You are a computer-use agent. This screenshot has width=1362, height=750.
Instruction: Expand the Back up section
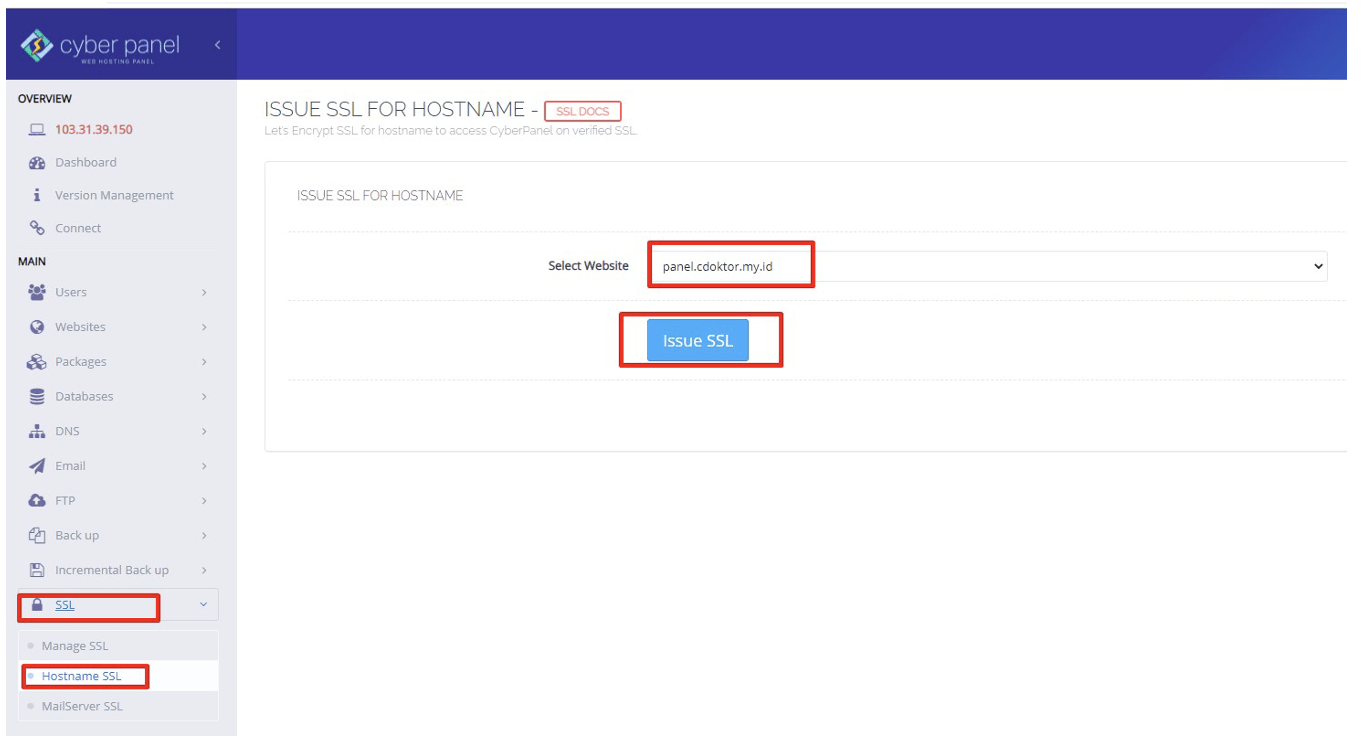pos(75,535)
